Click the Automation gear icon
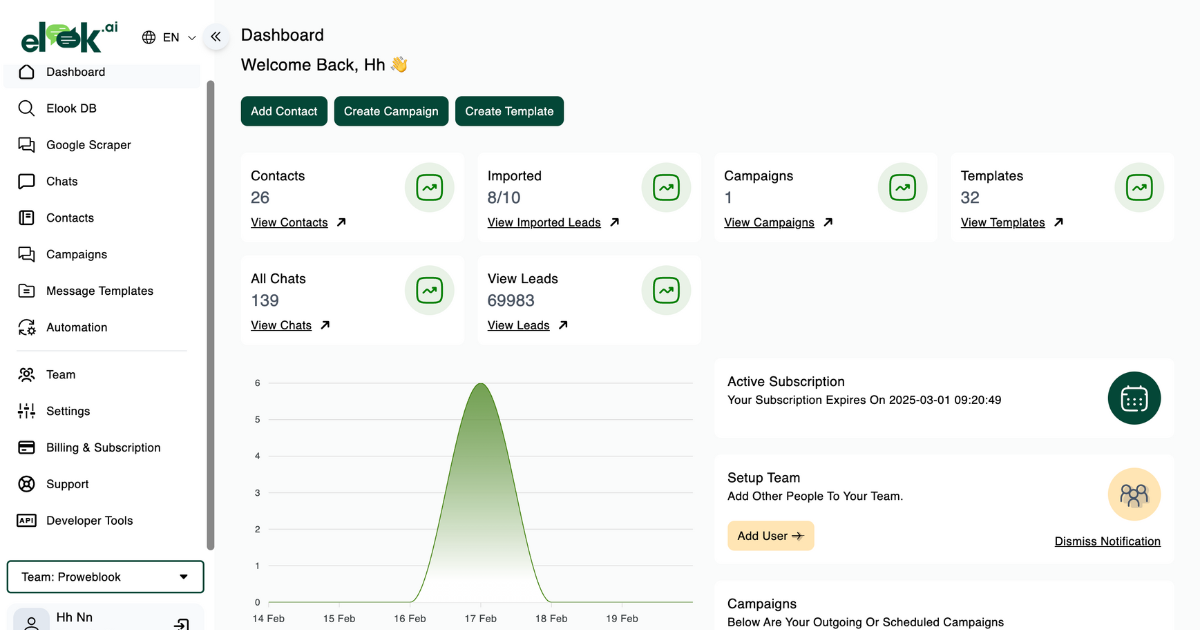Image resolution: width=1200 pixels, height=630 pixels. [27, 327]
